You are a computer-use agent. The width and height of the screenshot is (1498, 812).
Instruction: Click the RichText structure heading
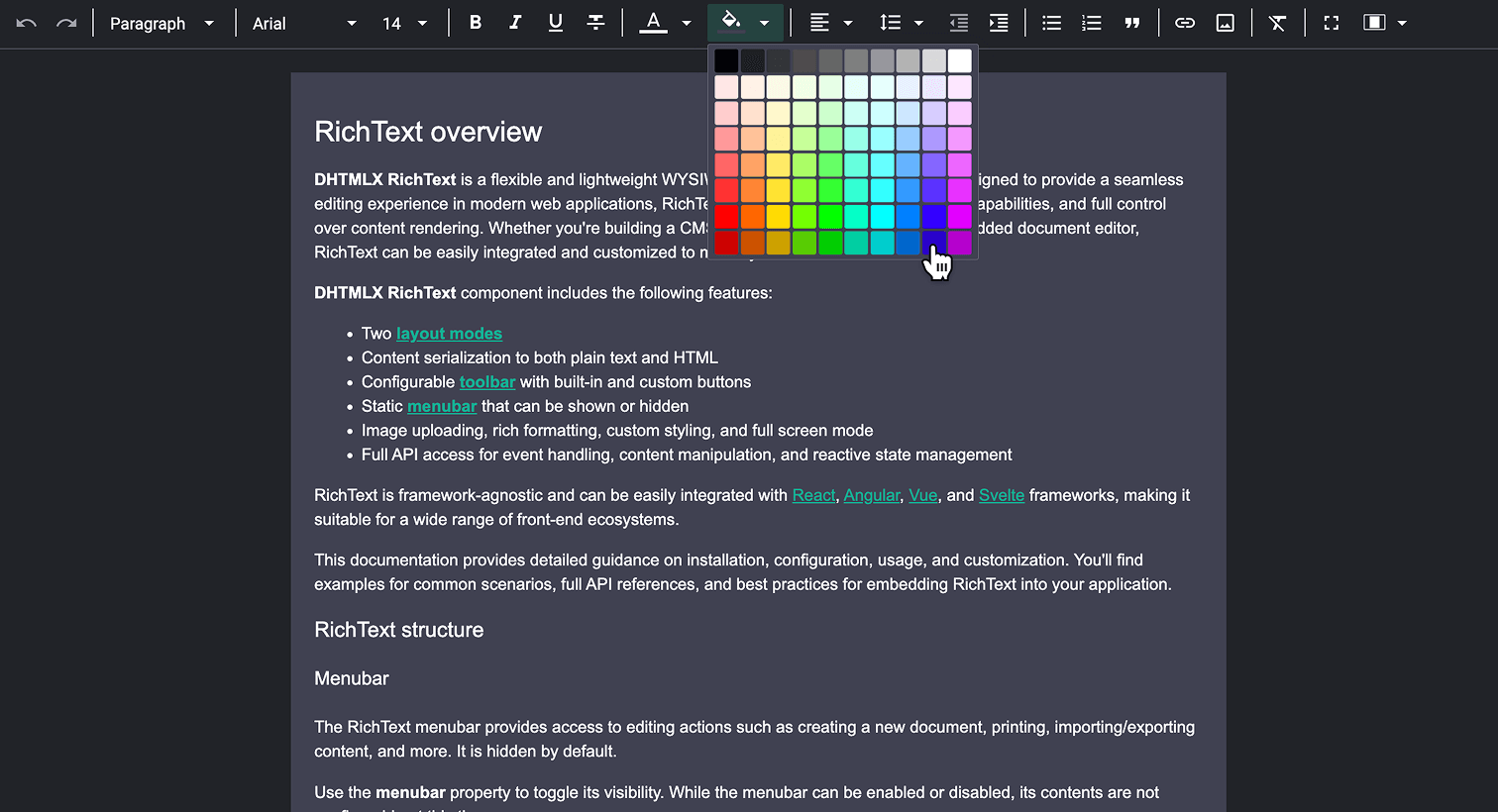tap(399, 630)
